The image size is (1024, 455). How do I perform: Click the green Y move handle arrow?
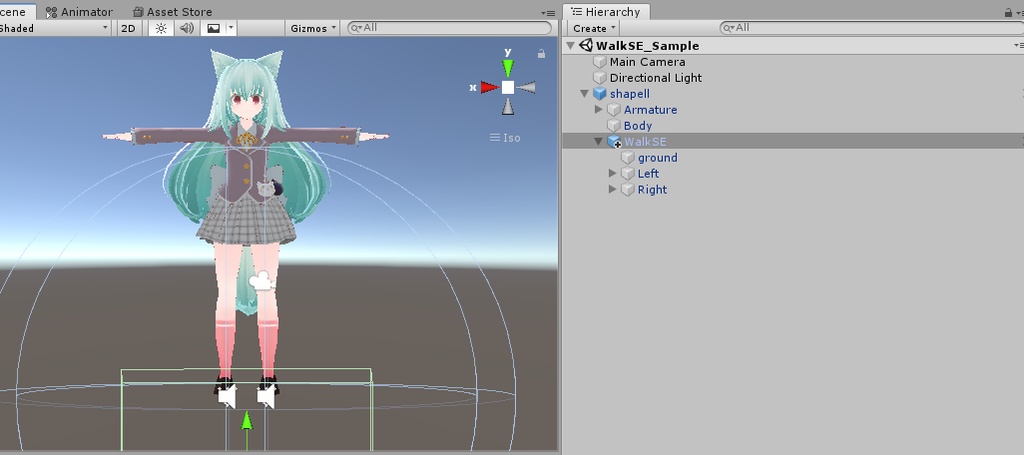(x=247, y=421)
